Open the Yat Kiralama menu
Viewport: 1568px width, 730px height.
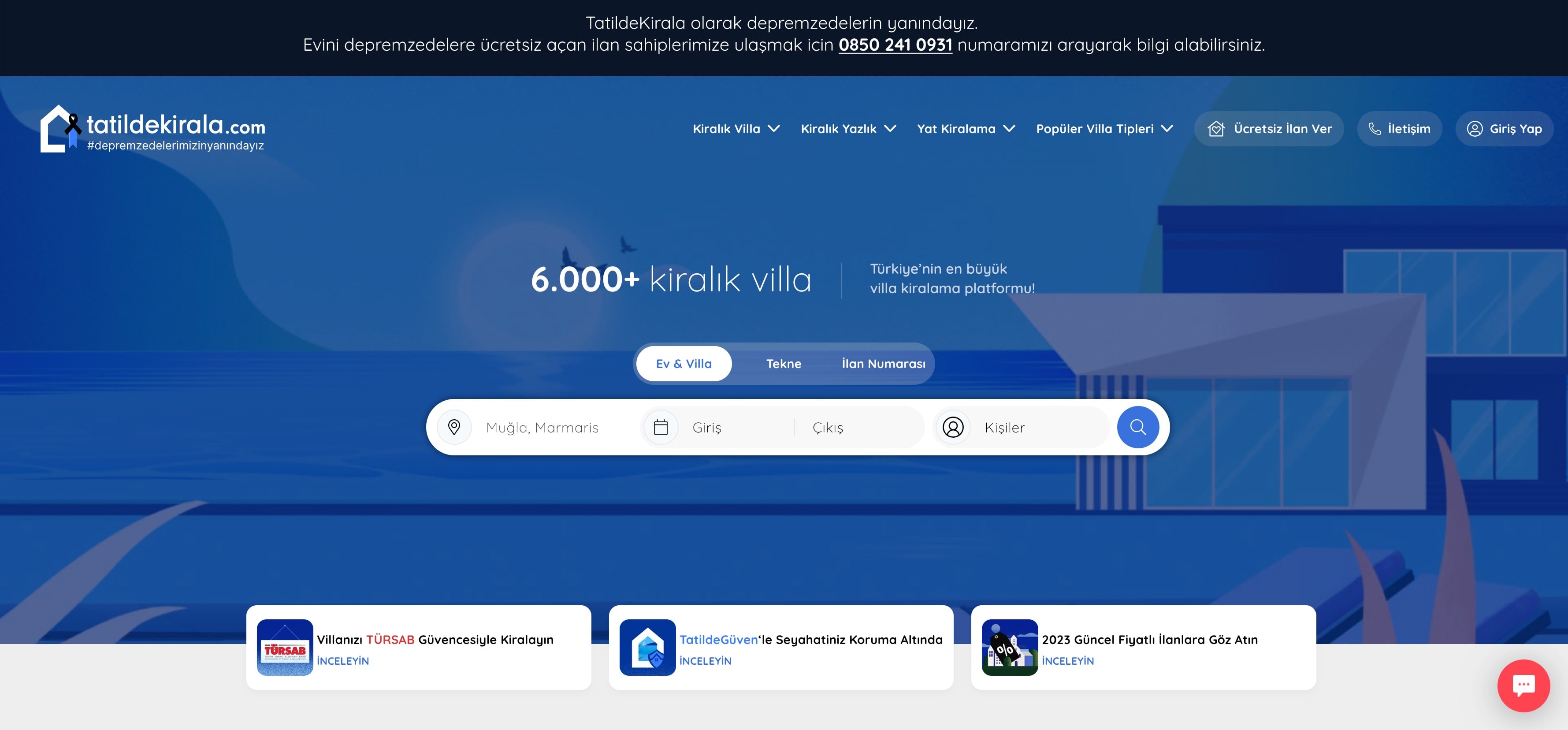966,128
